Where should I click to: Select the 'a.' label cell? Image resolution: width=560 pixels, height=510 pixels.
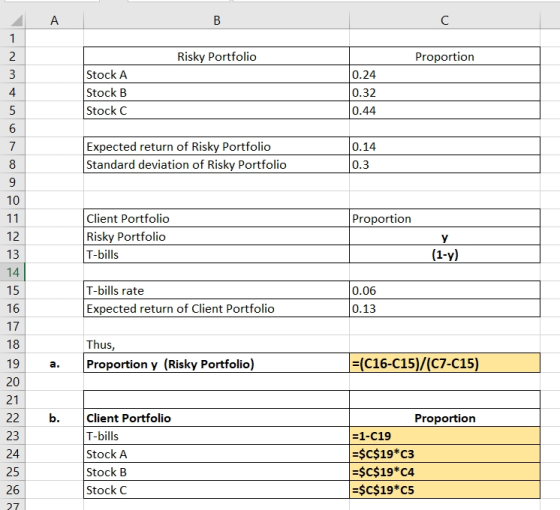pyautogui.click(x=54, y=363)
